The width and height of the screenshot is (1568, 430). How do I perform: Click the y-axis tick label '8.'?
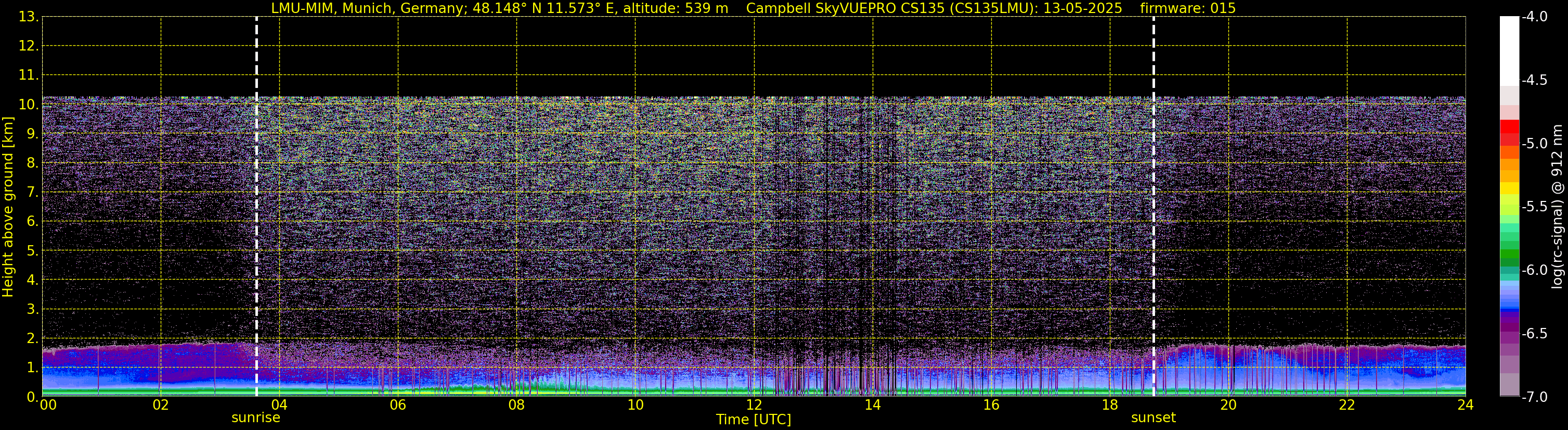point(32,163)
